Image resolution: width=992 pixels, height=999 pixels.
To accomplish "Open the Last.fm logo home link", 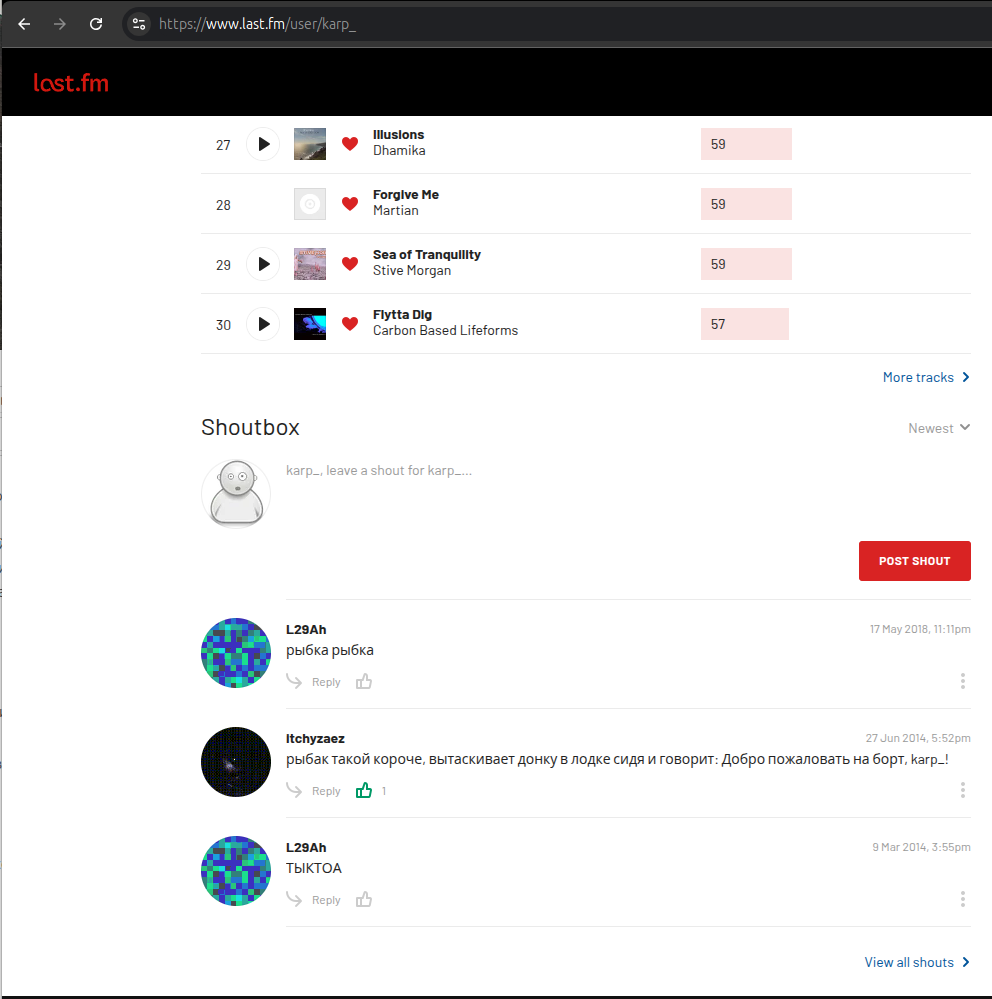I will tap(71, 83).
